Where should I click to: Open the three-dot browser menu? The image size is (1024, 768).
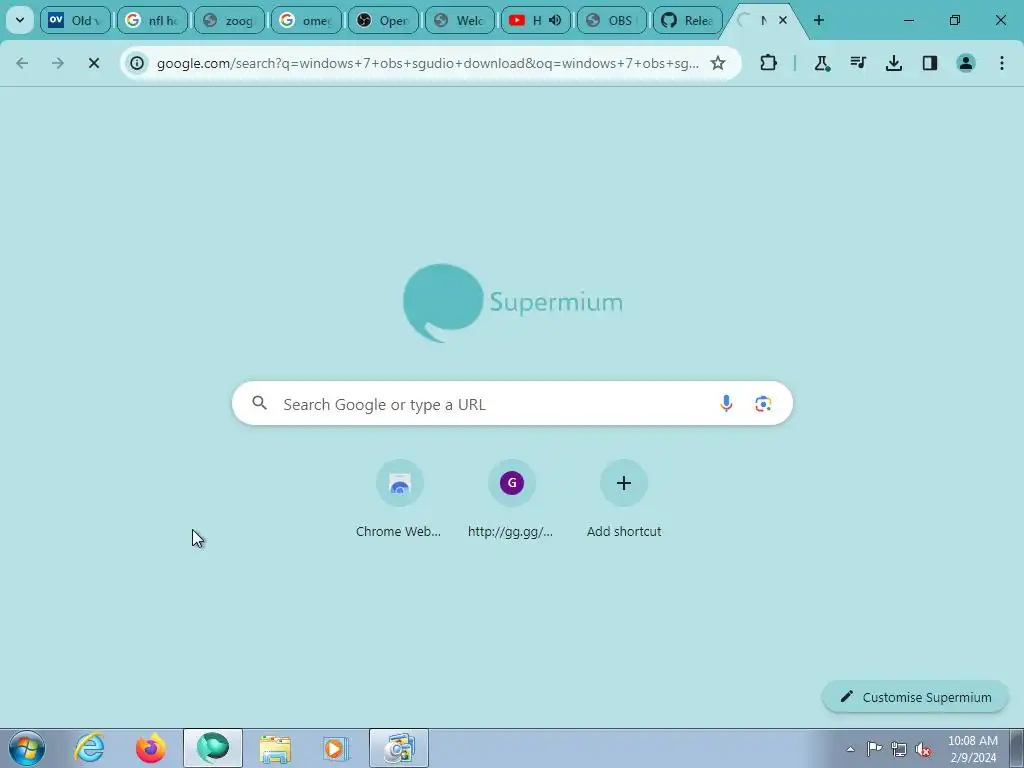coord(1002,63)
